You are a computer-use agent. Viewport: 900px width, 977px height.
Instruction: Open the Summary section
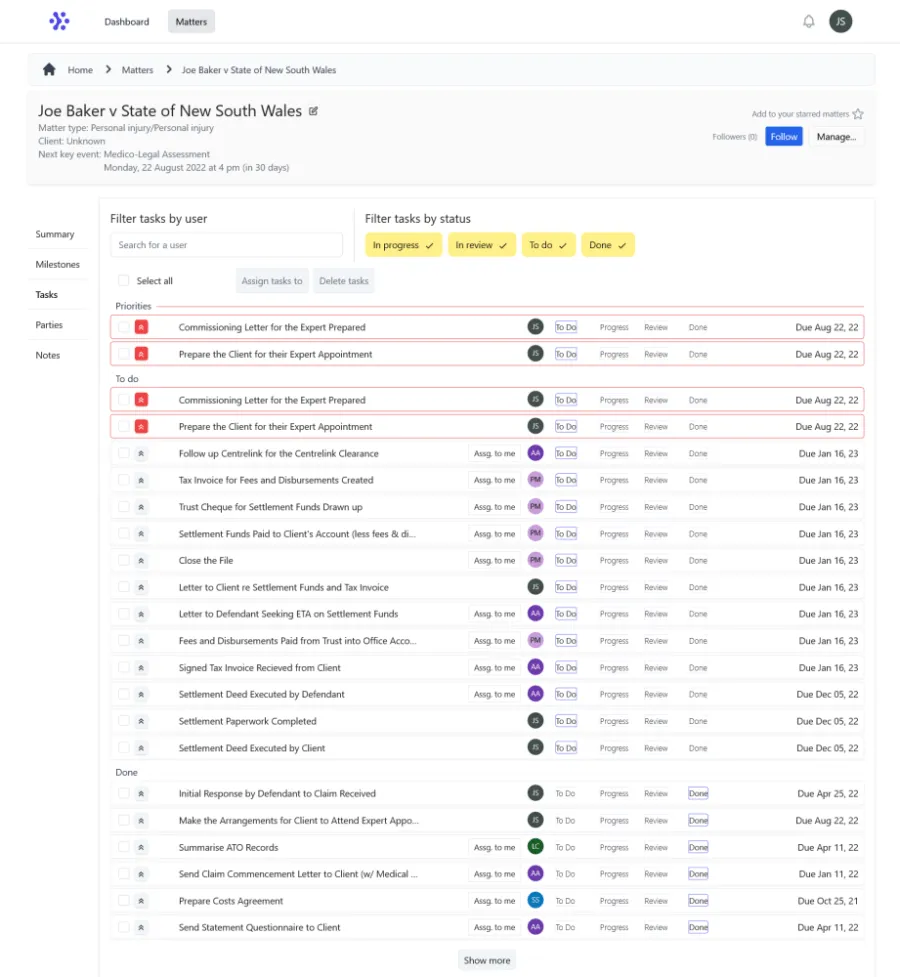(55, 234)
